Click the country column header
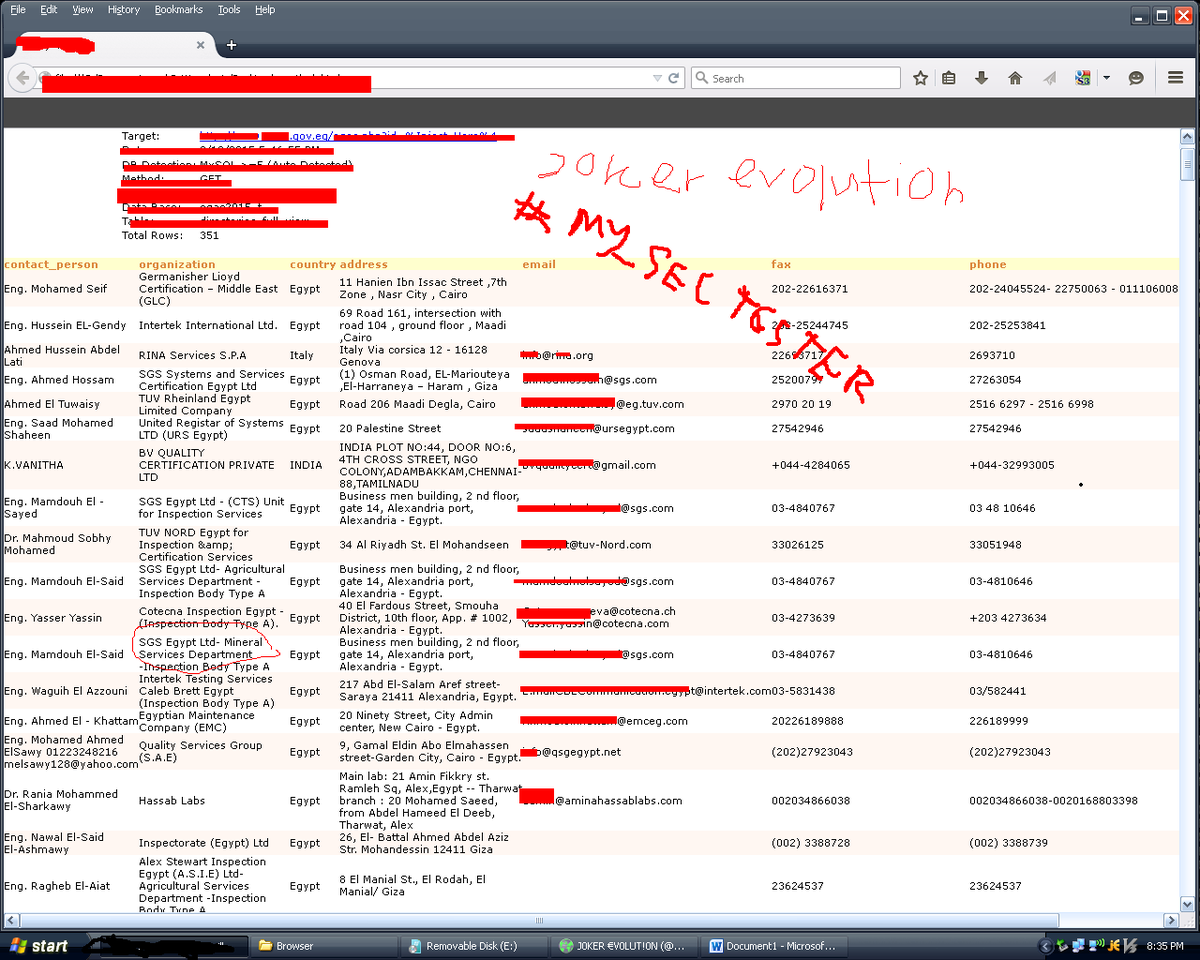 click(312, 264)
